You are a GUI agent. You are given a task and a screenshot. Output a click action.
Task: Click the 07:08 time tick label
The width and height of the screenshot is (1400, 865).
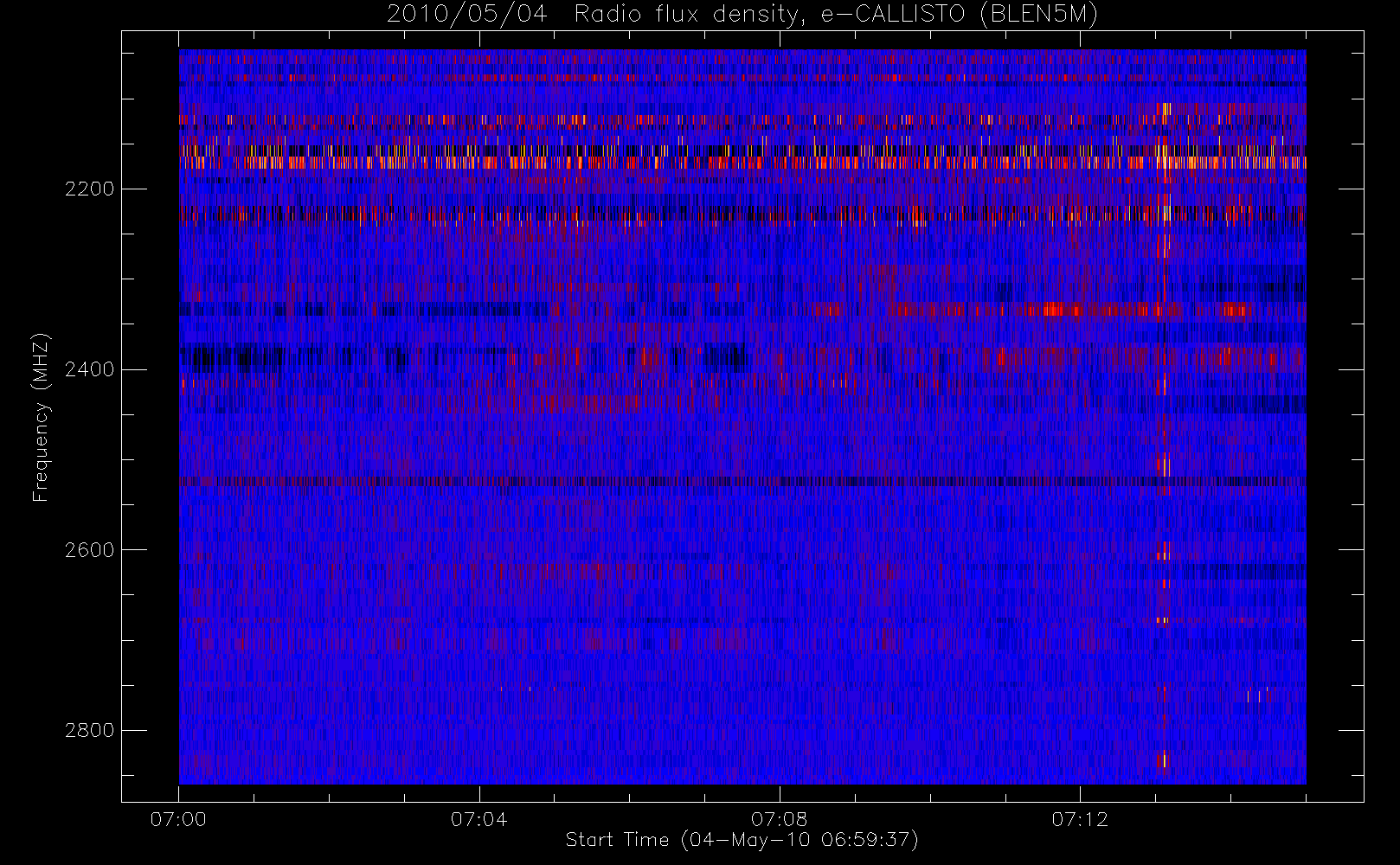coord(779,819)
